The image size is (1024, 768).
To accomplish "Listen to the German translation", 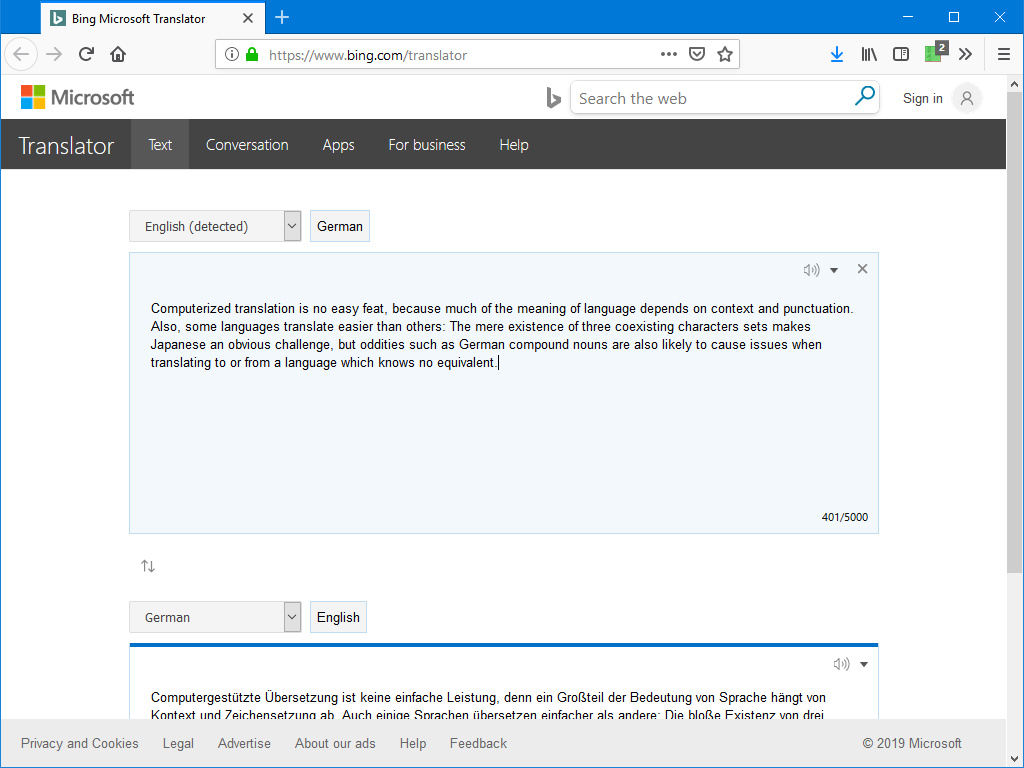I will tap(841, 664).
